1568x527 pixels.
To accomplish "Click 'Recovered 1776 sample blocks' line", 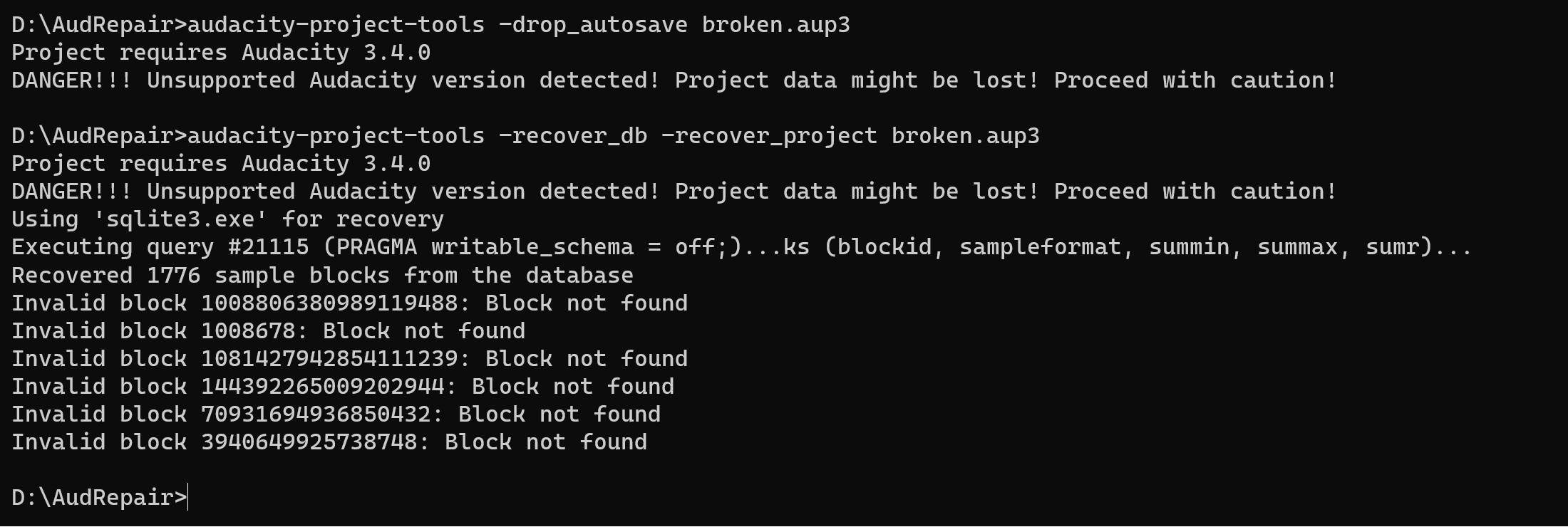I will coord(322,275).
